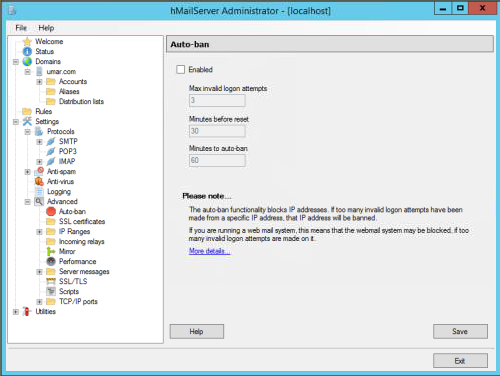Collapse the Advanced node
Screen dimensions: 500x376
tap(28, 202)
